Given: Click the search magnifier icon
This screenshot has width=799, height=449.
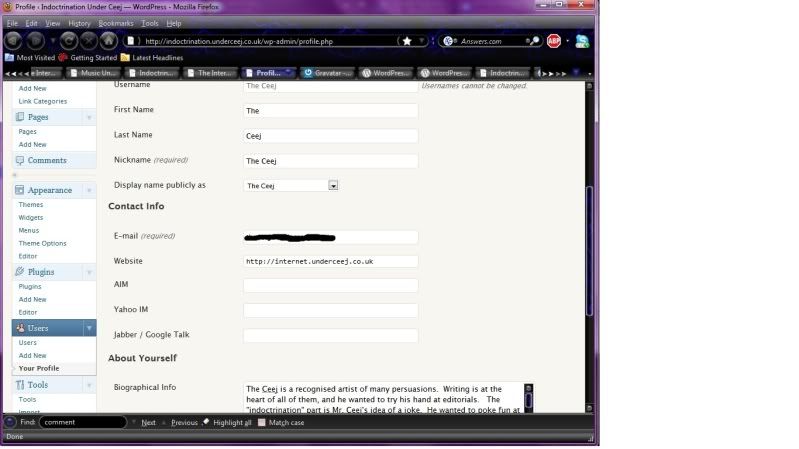Looking at the screenshot, I should click(x=535, y=41).
